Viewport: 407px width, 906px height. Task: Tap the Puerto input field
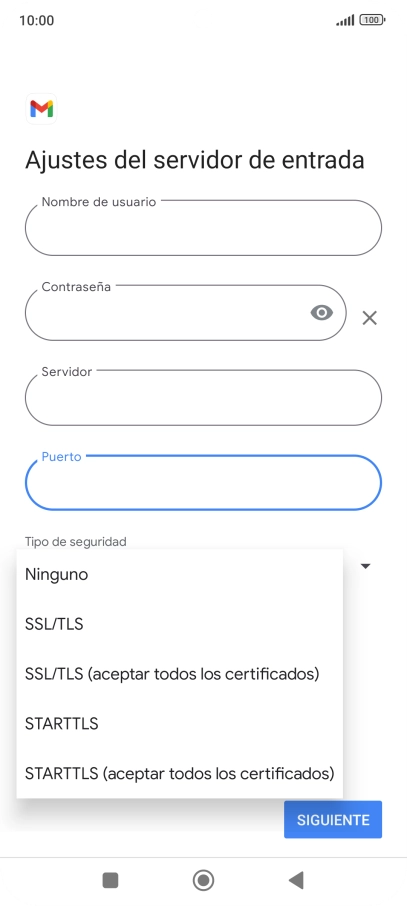pyautogui.click(x=204, y=482)
